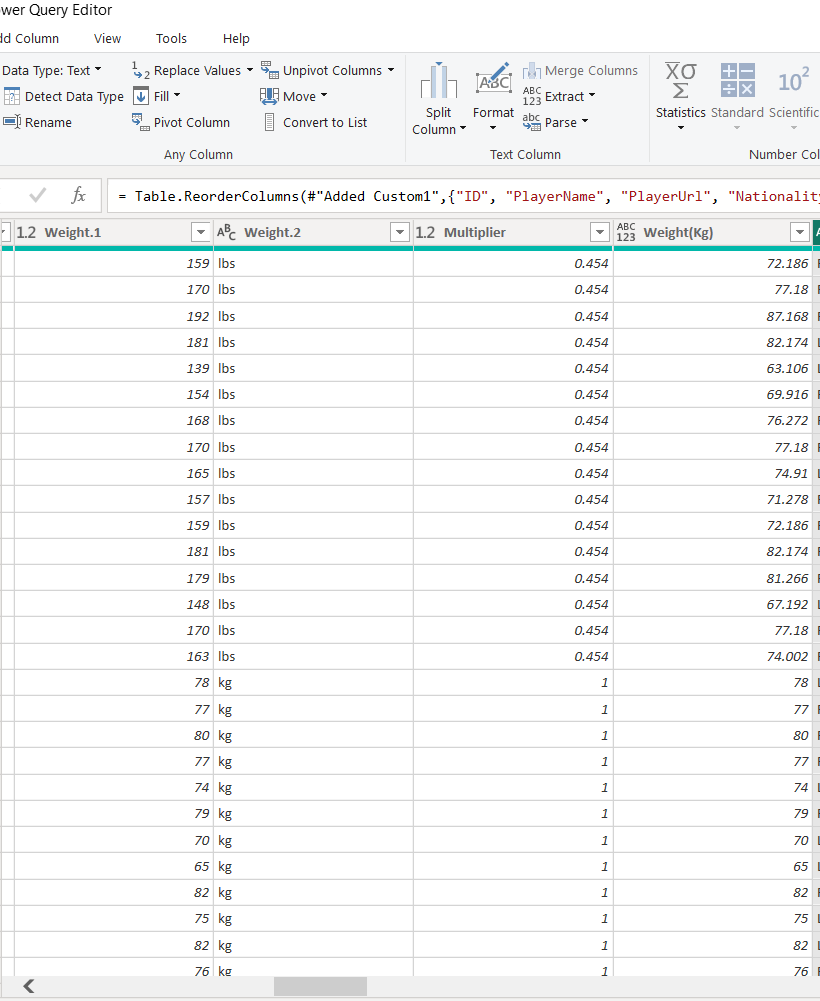Select the Format tool

[492, 96]
